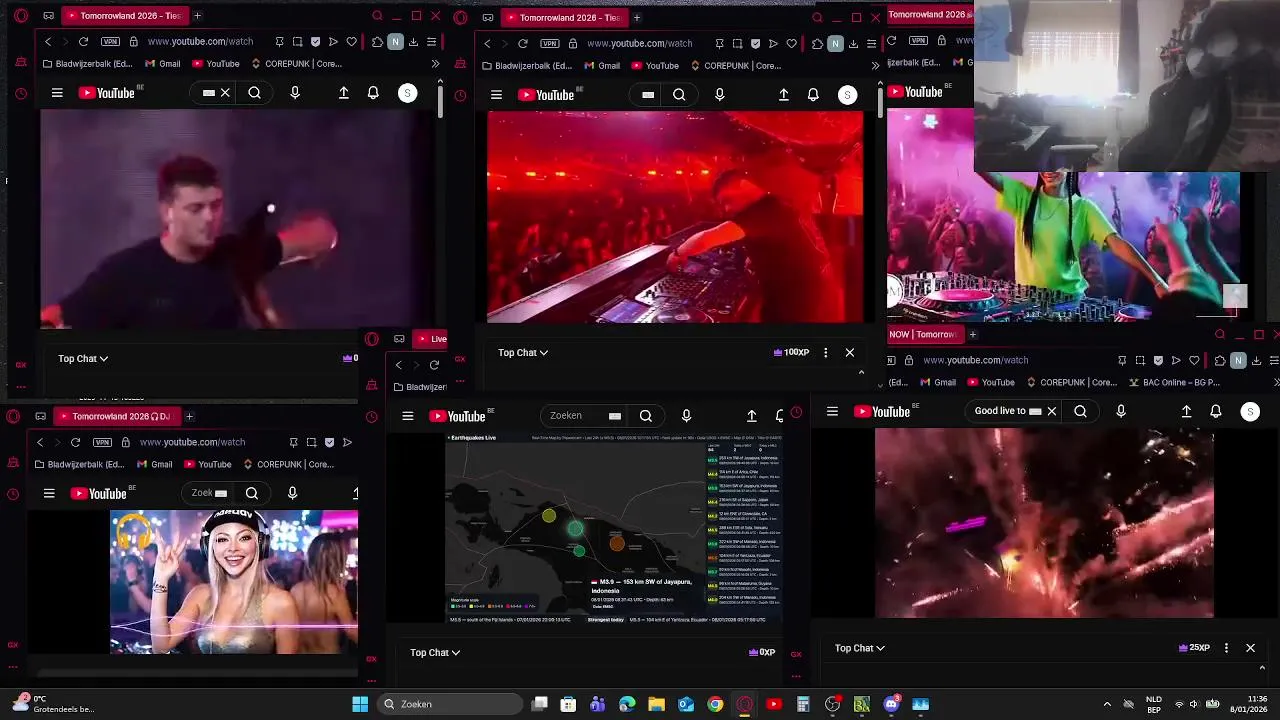Click the create upload icon in top-left window
The image size is (1280, 720).
coord(344,93)
